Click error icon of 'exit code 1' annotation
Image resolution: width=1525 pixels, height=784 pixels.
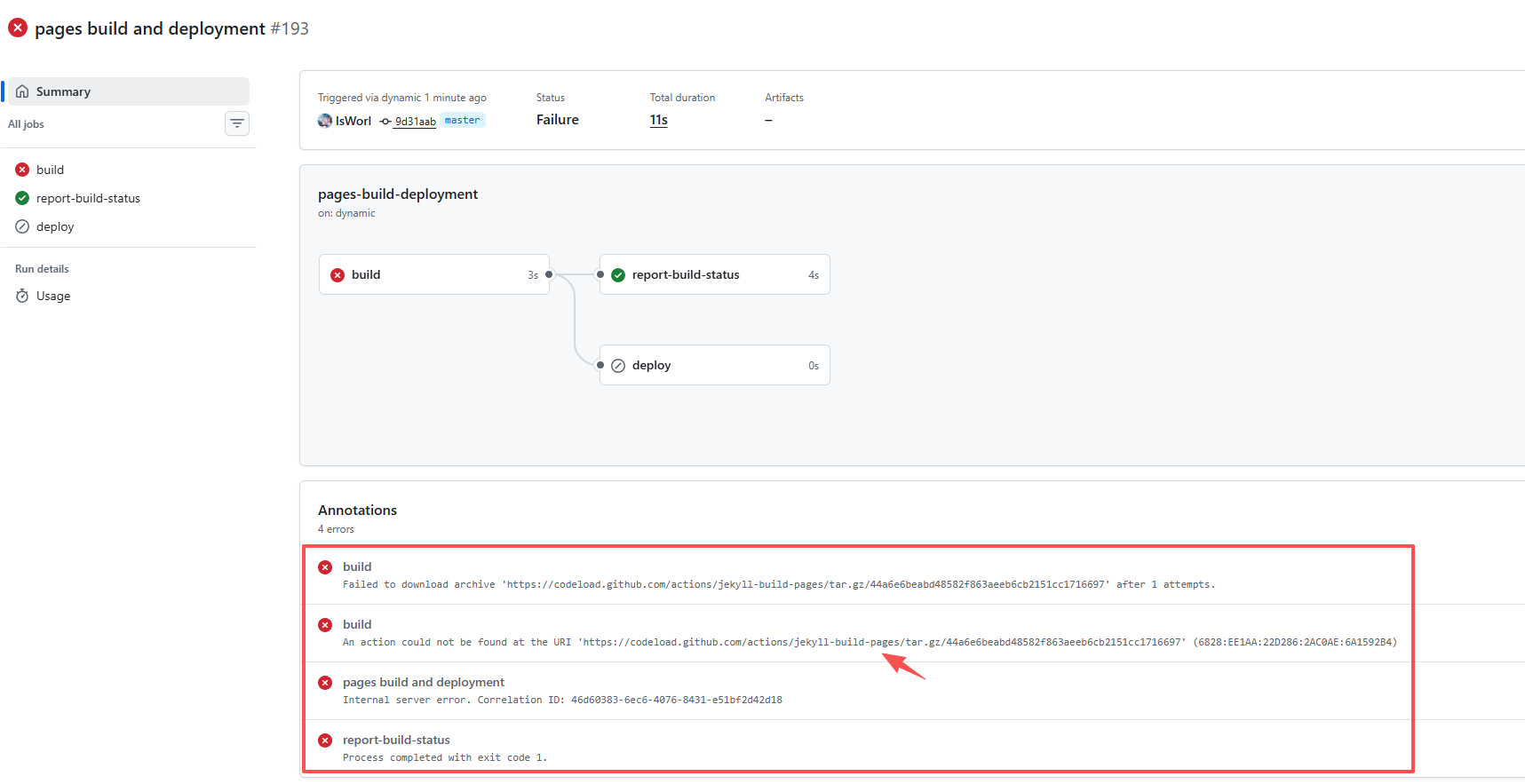tap(325, 740)
